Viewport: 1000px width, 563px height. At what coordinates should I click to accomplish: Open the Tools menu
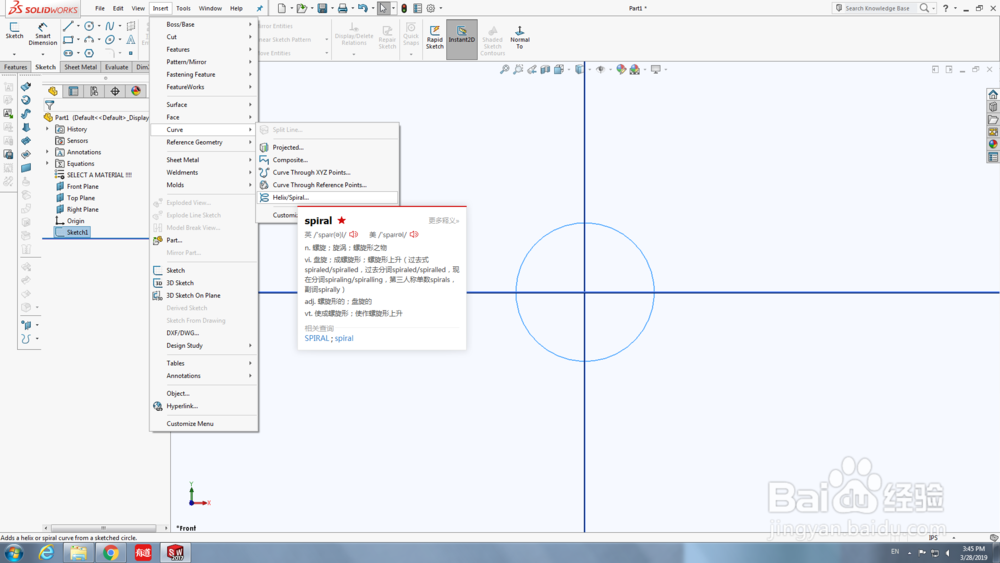tap(183, 8)
